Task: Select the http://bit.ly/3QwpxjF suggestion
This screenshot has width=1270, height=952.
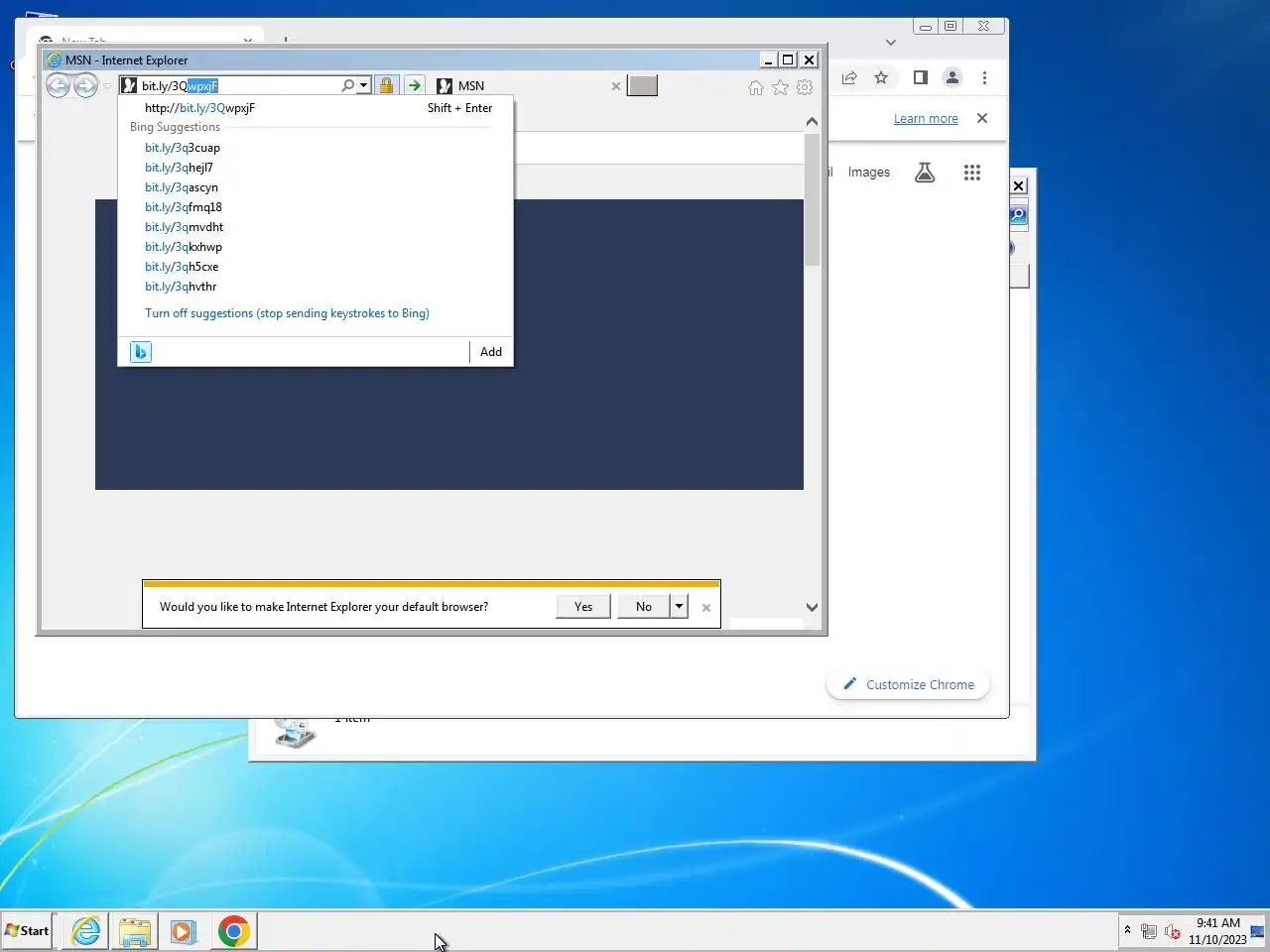Action: click(316, 108)
